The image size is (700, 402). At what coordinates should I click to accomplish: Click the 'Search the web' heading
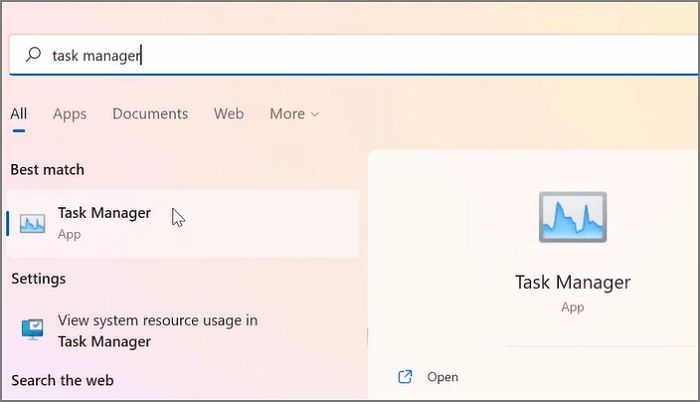coord(62,381)
